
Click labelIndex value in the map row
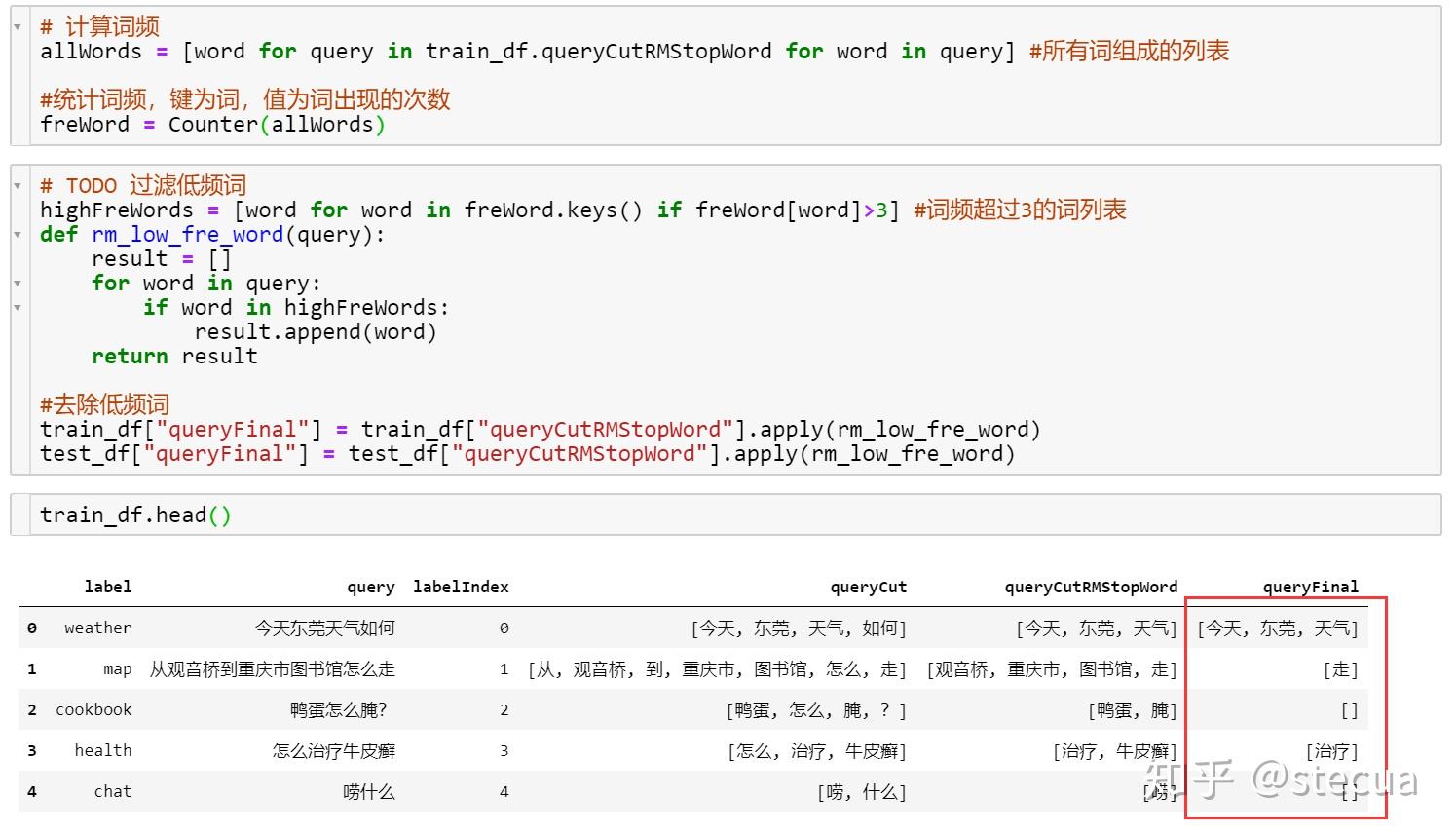tap(504, 669)
